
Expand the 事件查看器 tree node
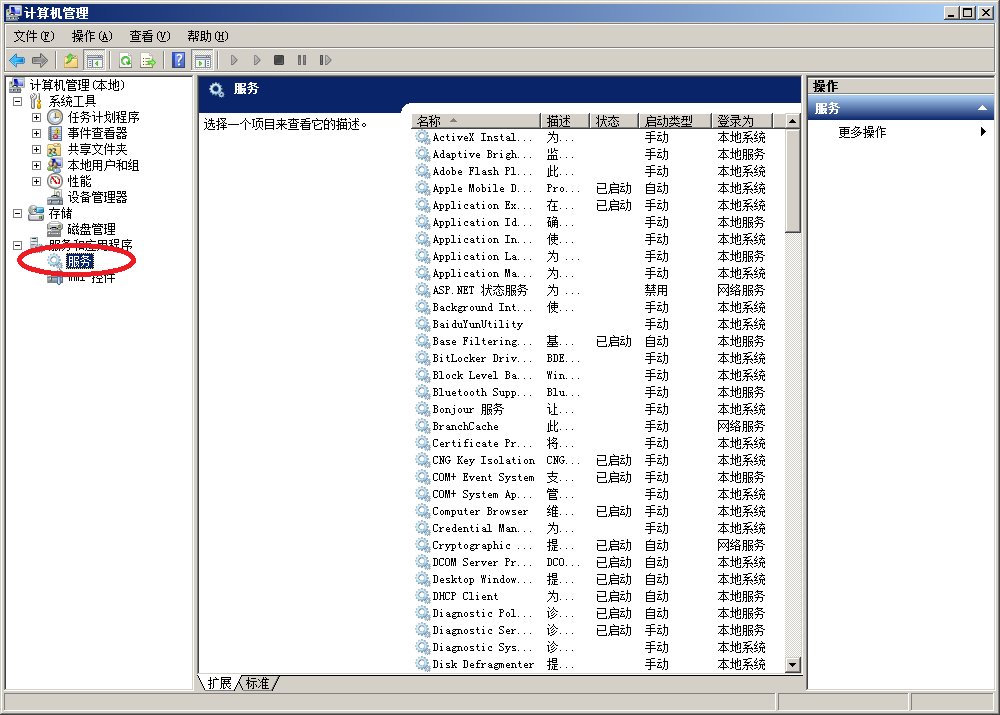click(35, 132)
